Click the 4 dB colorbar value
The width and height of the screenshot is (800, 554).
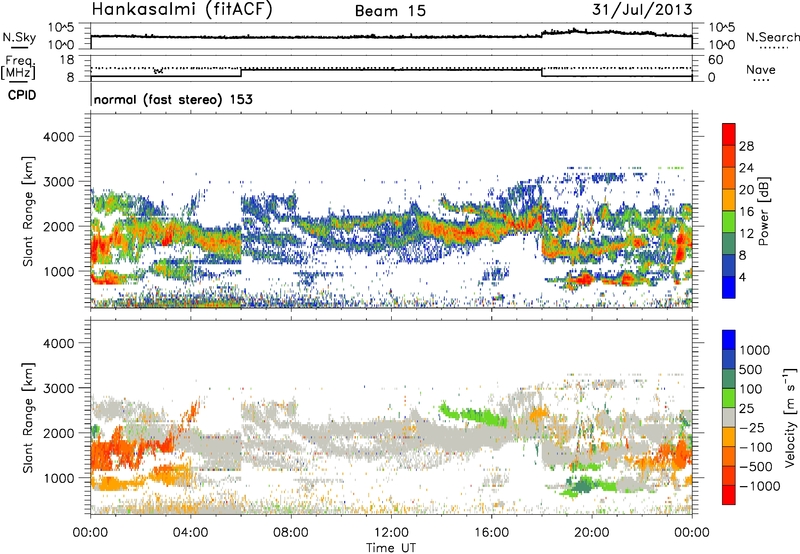(x=743, y=278)
